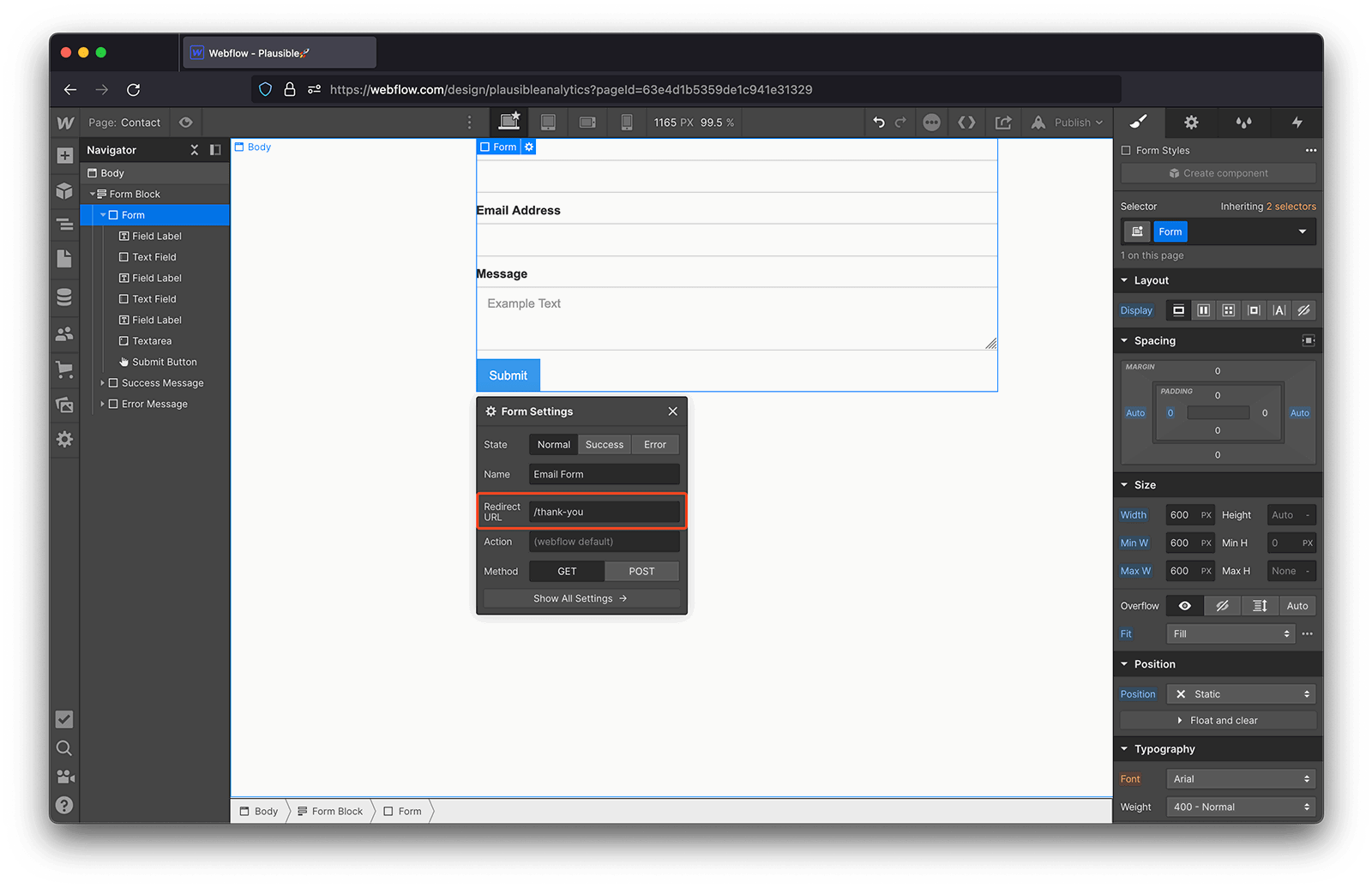
Task: Select the Success state in Form Settings
Action: (604, 444)
